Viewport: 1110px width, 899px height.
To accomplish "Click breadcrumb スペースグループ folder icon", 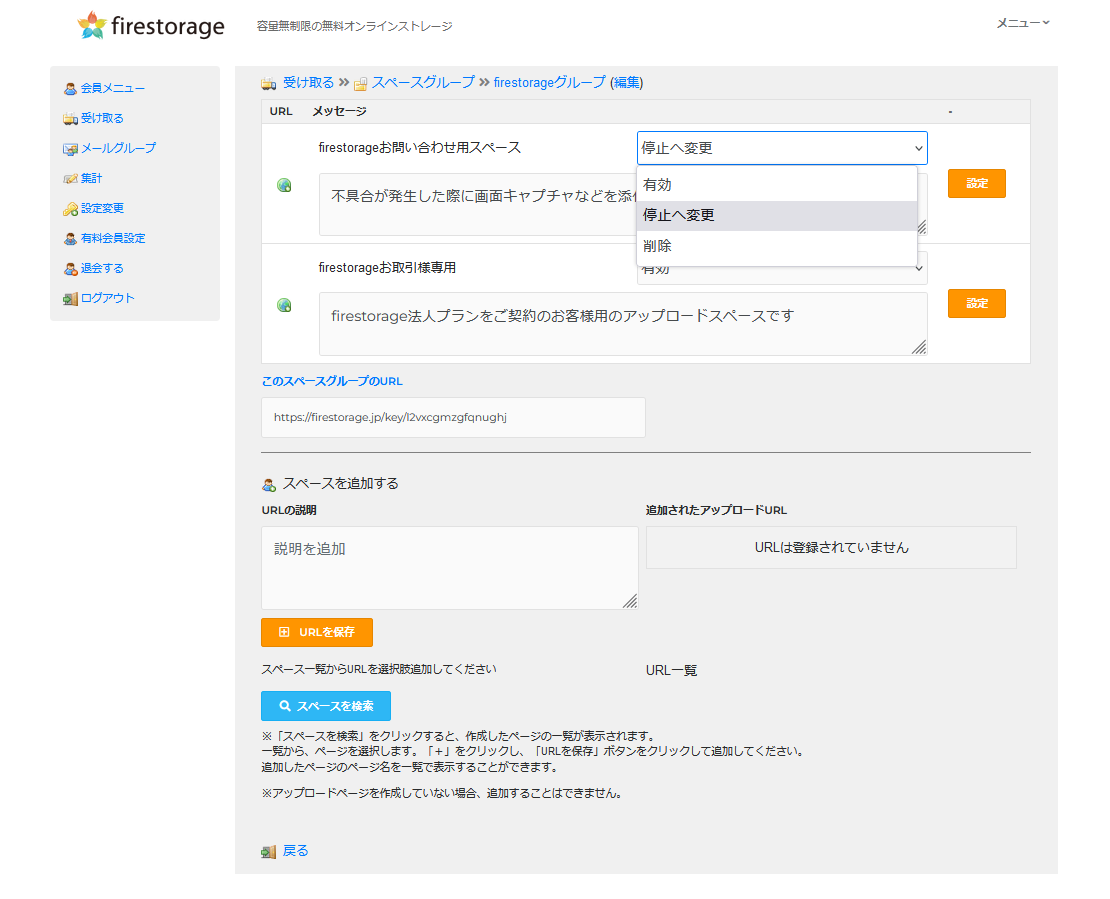I will [360, 84].
